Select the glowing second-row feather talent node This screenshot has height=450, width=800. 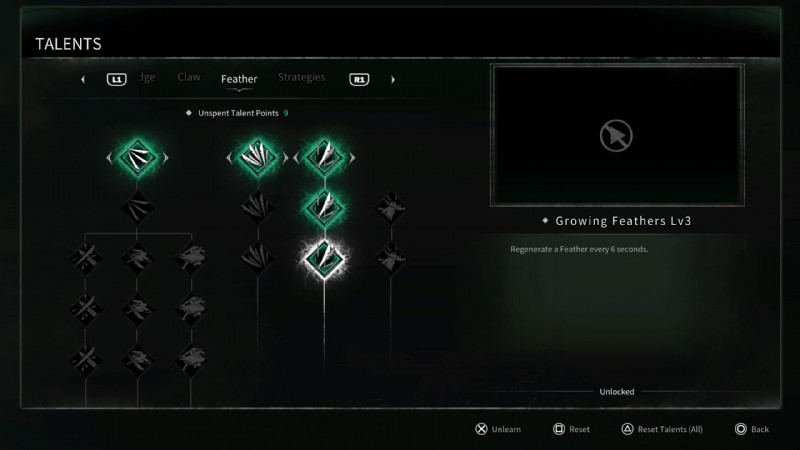pyautogui.click(x=324, y=208)
